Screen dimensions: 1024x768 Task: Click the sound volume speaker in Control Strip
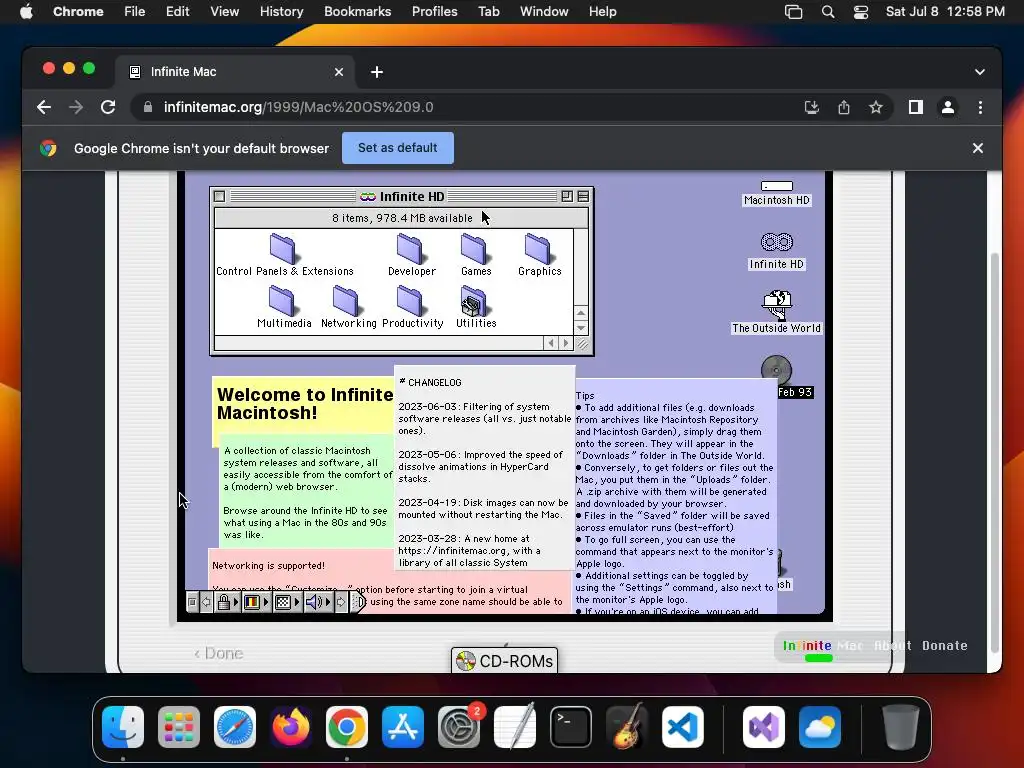pyautogui.click(x=319, y=601)
